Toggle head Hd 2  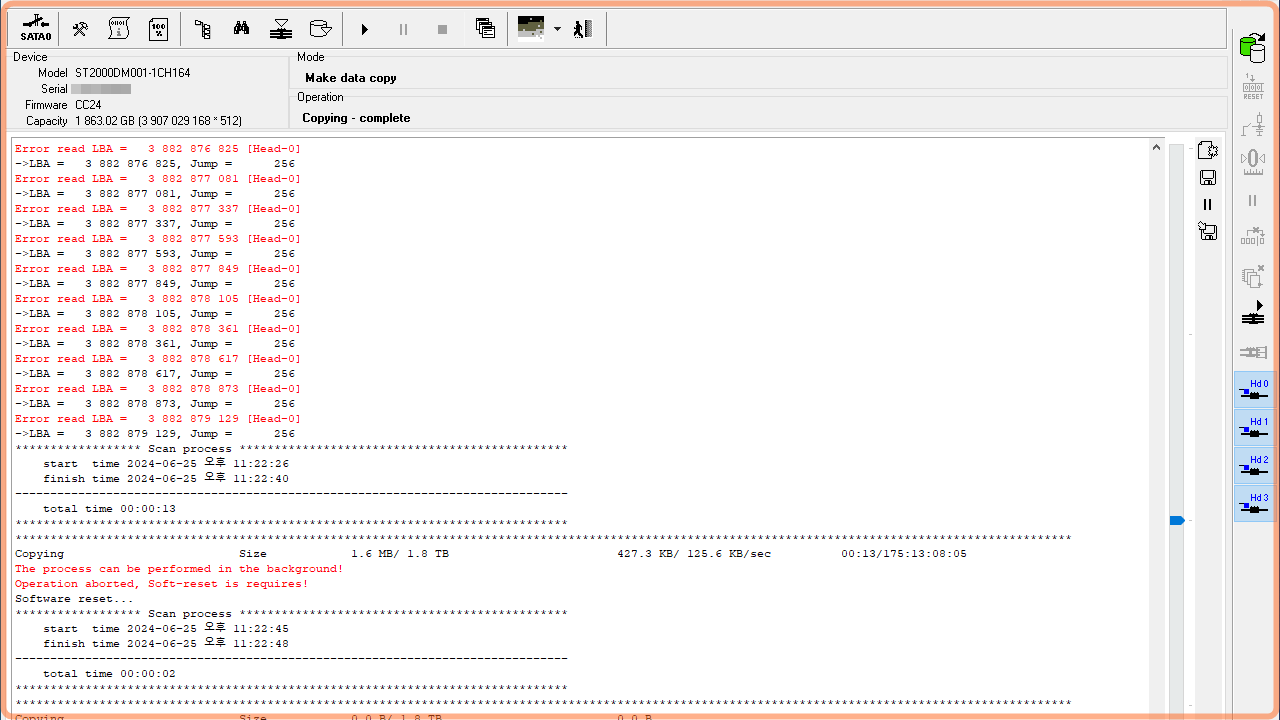[1254, 466]
